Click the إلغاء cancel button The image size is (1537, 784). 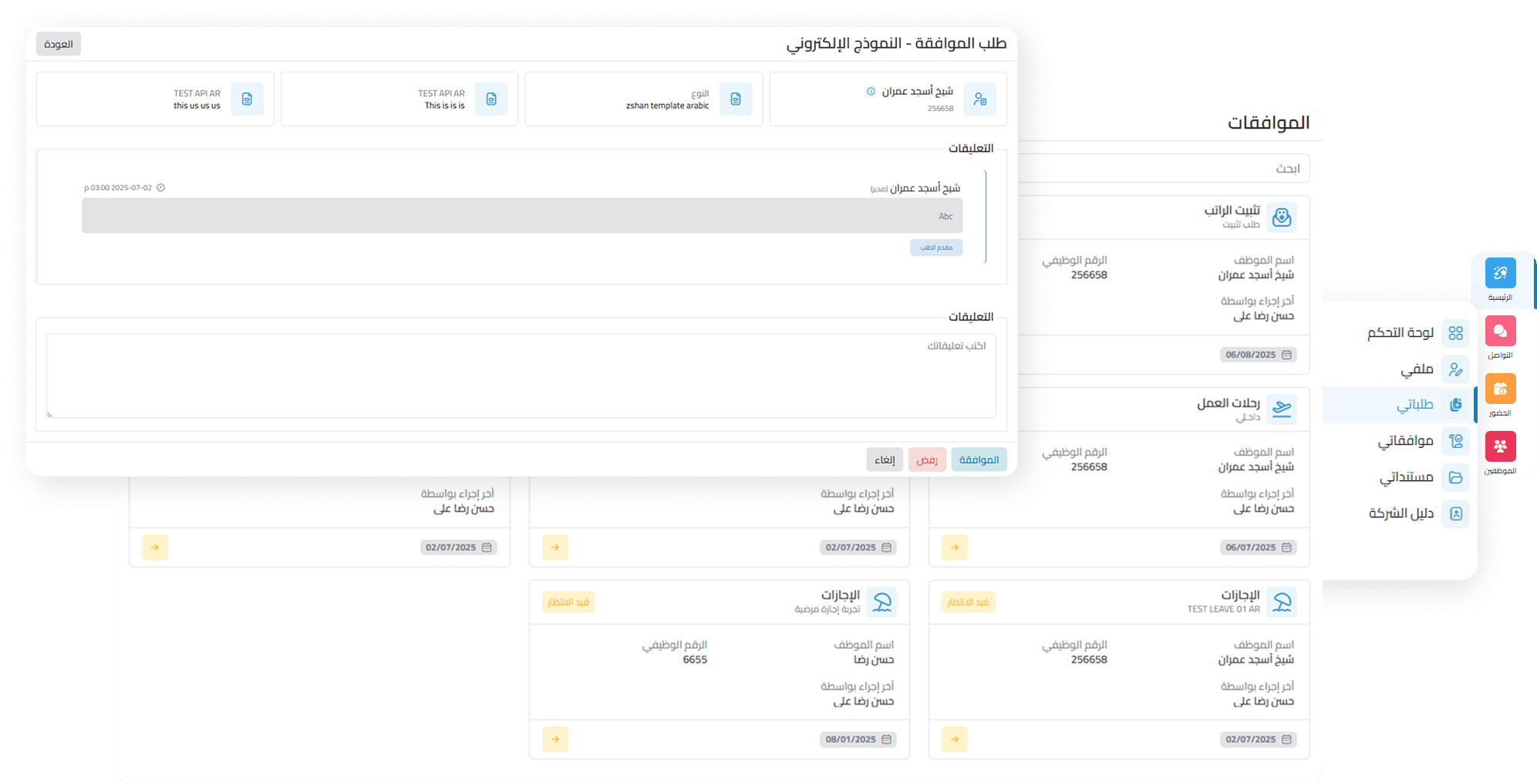click(x=884, y=459)
